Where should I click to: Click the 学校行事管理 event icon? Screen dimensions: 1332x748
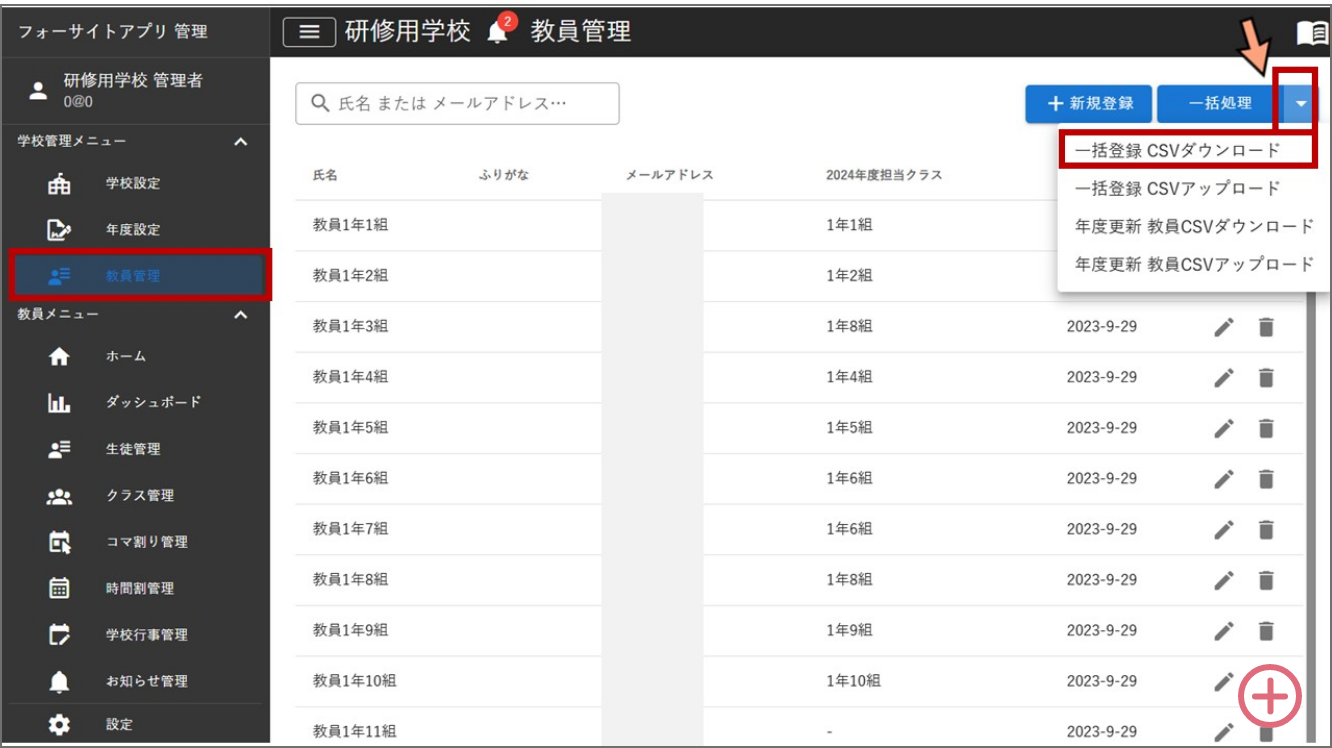(x=60, y=635)
